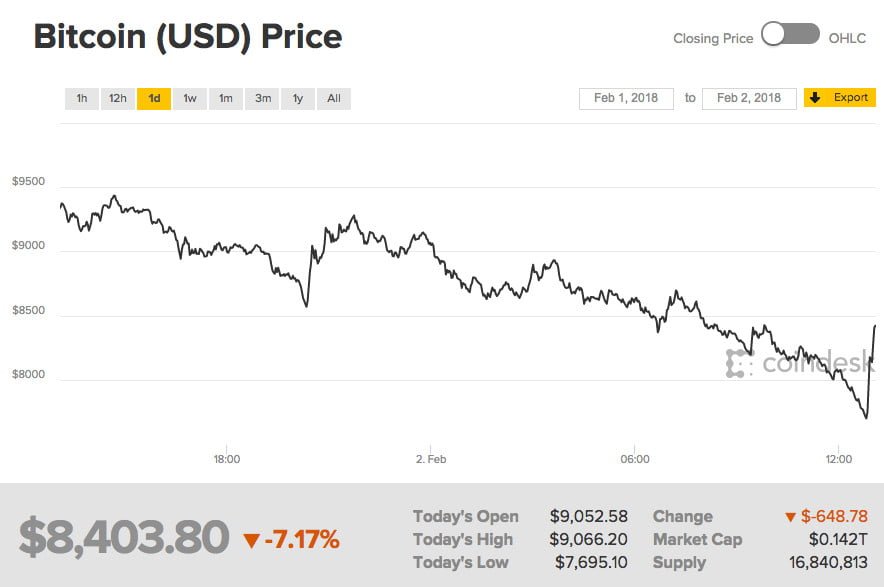Click the $8,403.80 current price
Screen dimensions: 884x587
[124, 538]
